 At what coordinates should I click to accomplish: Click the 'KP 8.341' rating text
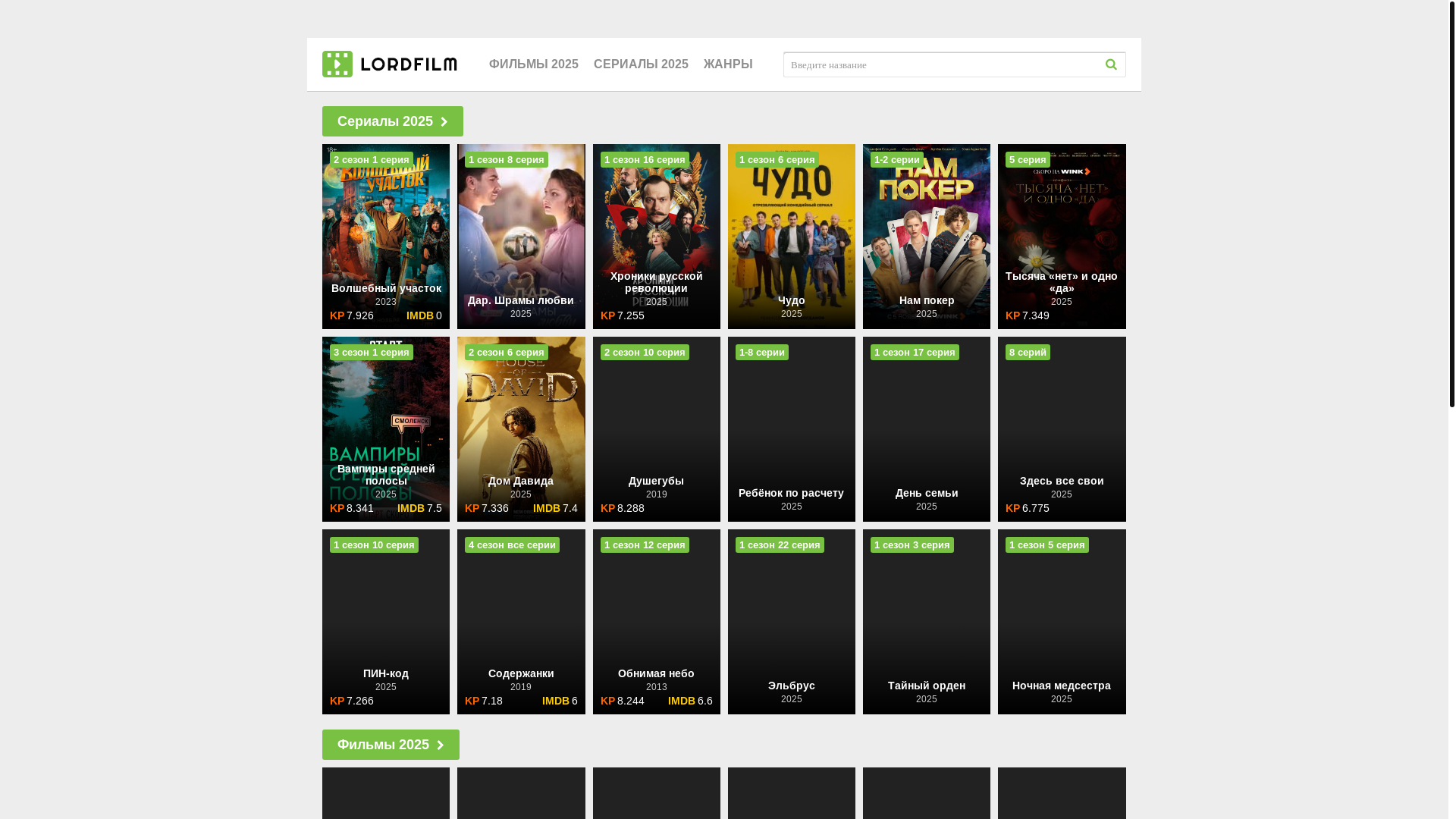tap(352, 508)
